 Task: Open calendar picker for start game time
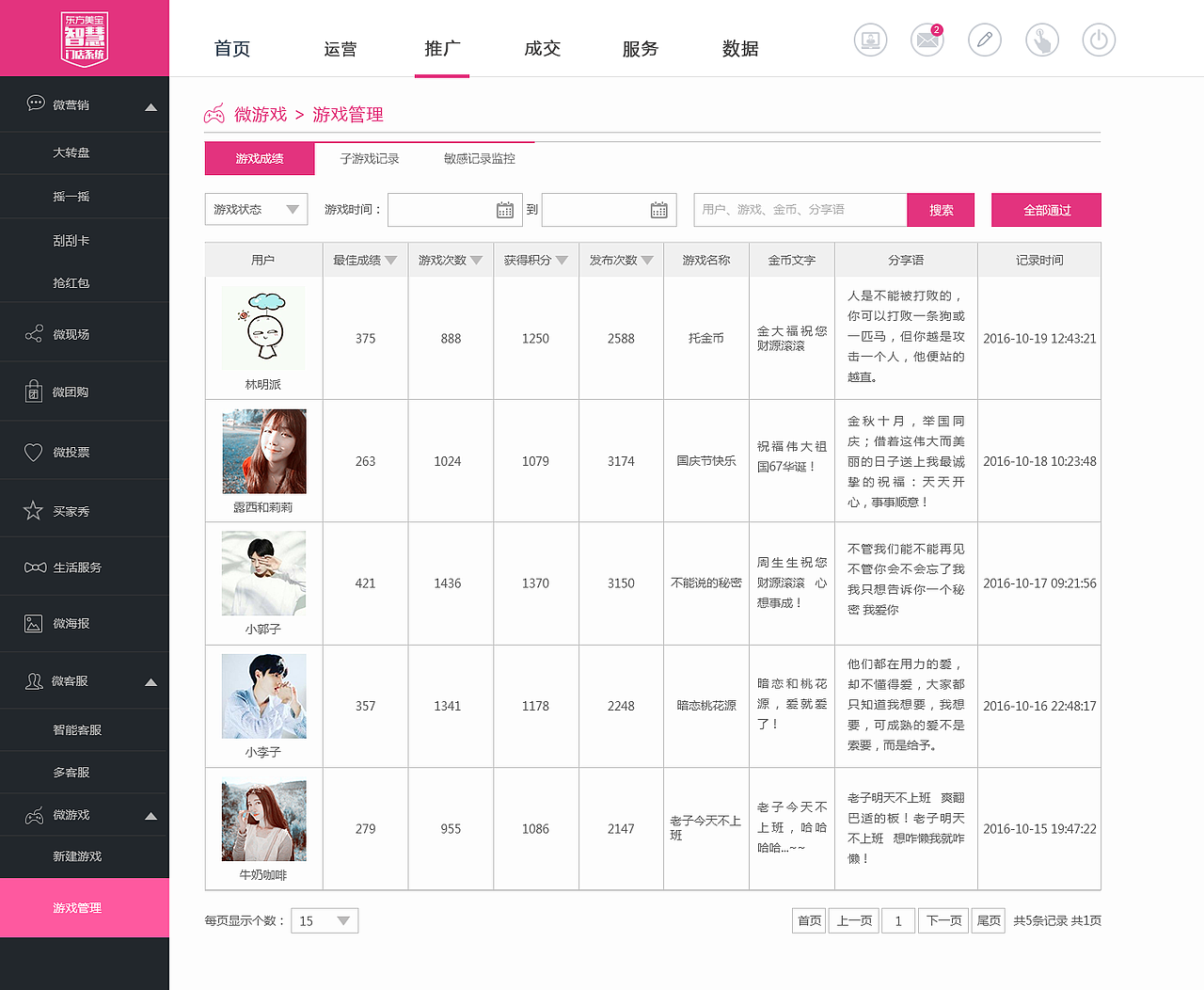pos(505,210)
